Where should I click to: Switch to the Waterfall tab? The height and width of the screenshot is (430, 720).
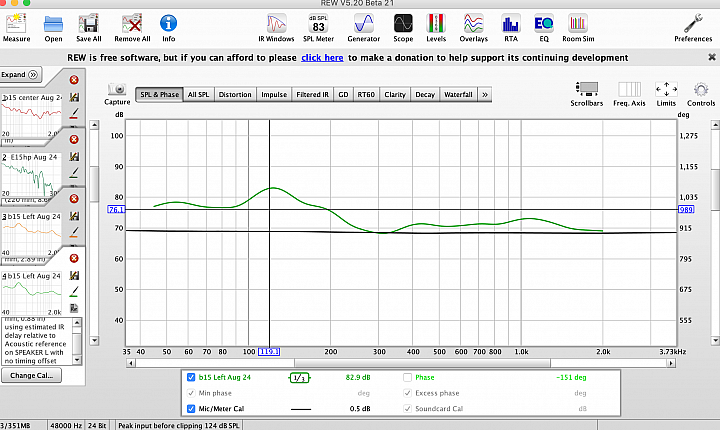tap(458, 94)
